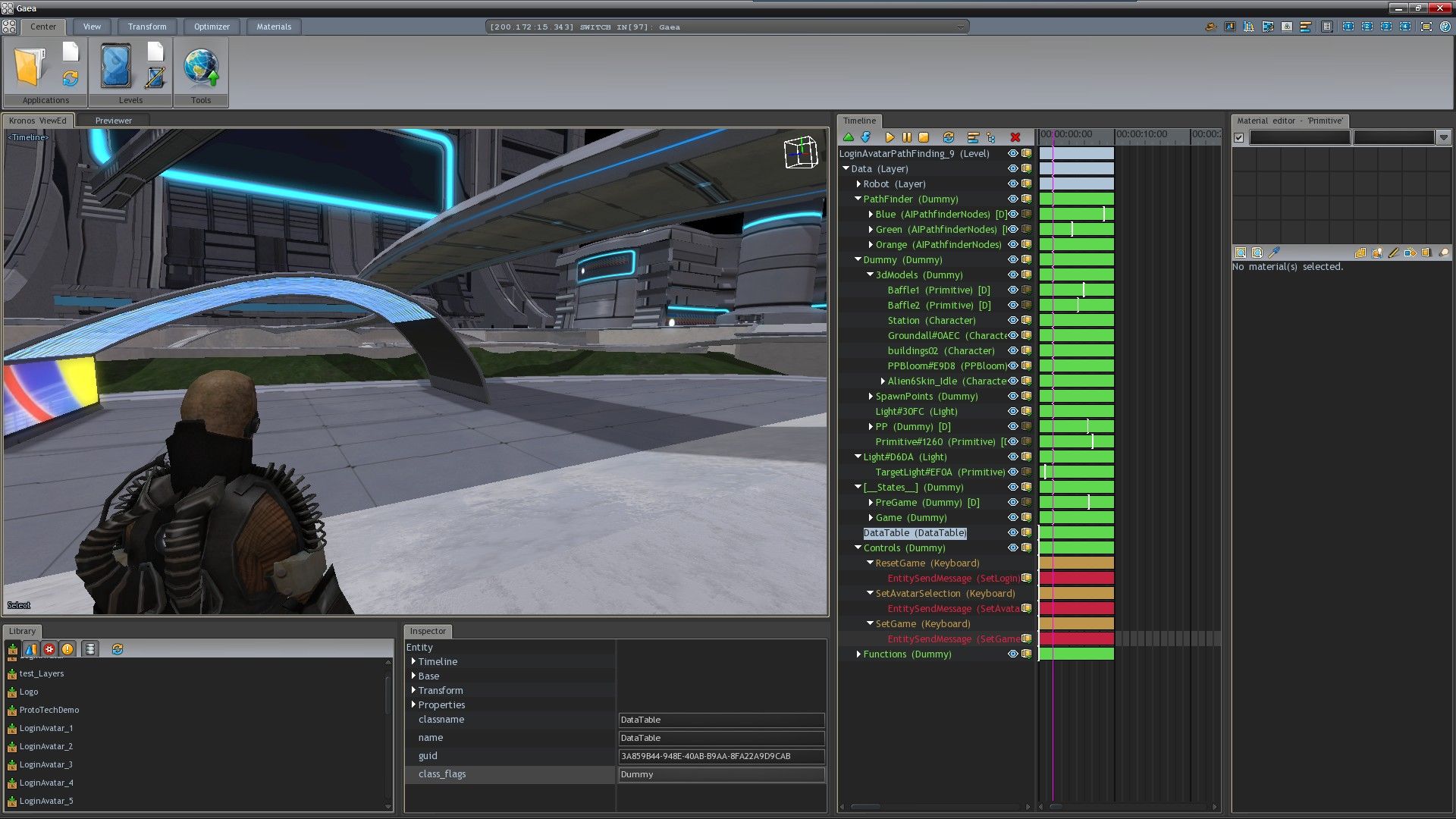Toggle the Material editor checkbox
1456x819 pixels.
1239,138
